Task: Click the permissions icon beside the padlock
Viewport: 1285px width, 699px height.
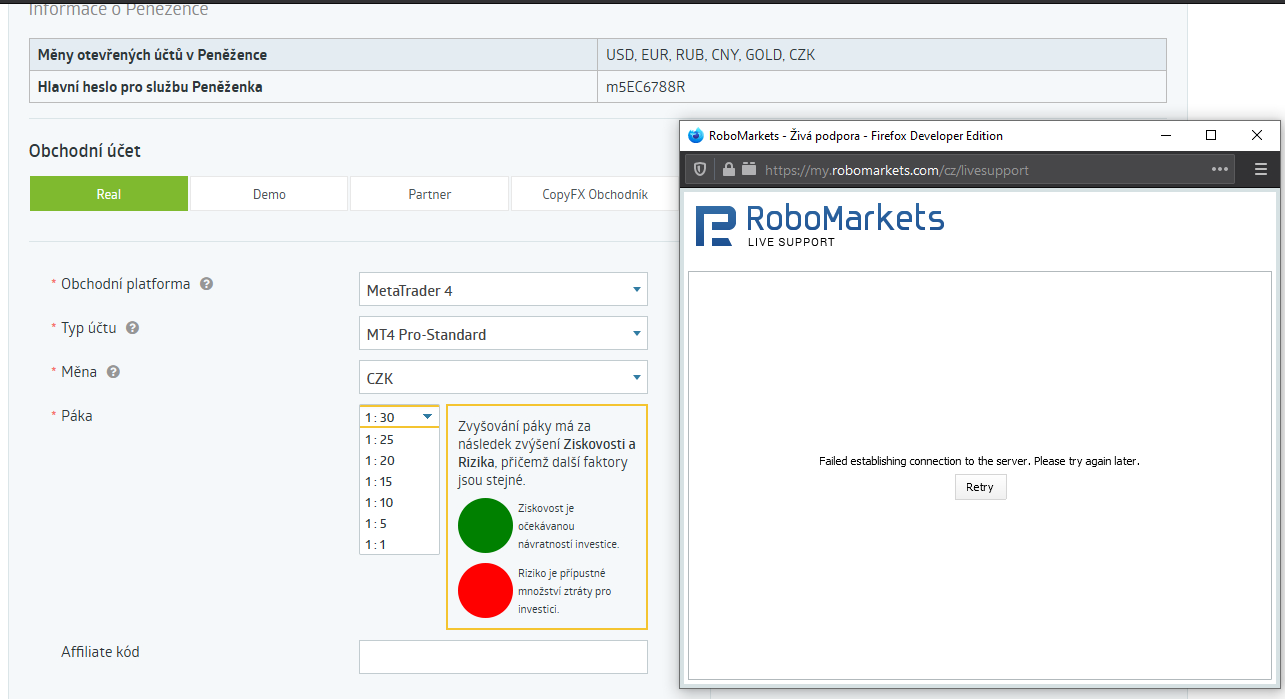Action: 748,169
